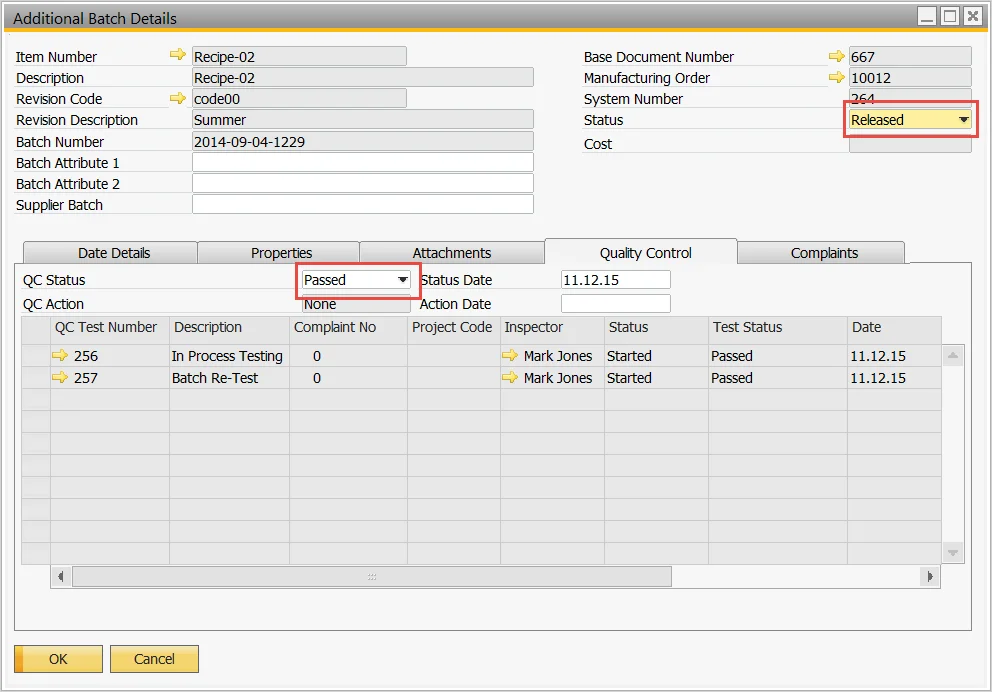Switch to the Date Details tab

[x=110, y=253]
